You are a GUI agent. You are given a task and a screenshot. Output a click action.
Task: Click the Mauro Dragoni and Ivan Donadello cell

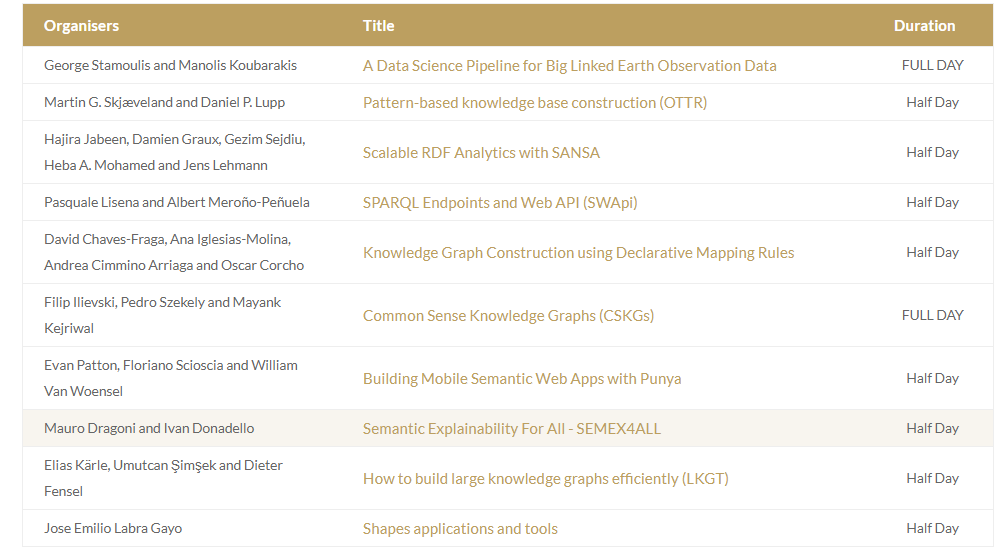point(149,429)
